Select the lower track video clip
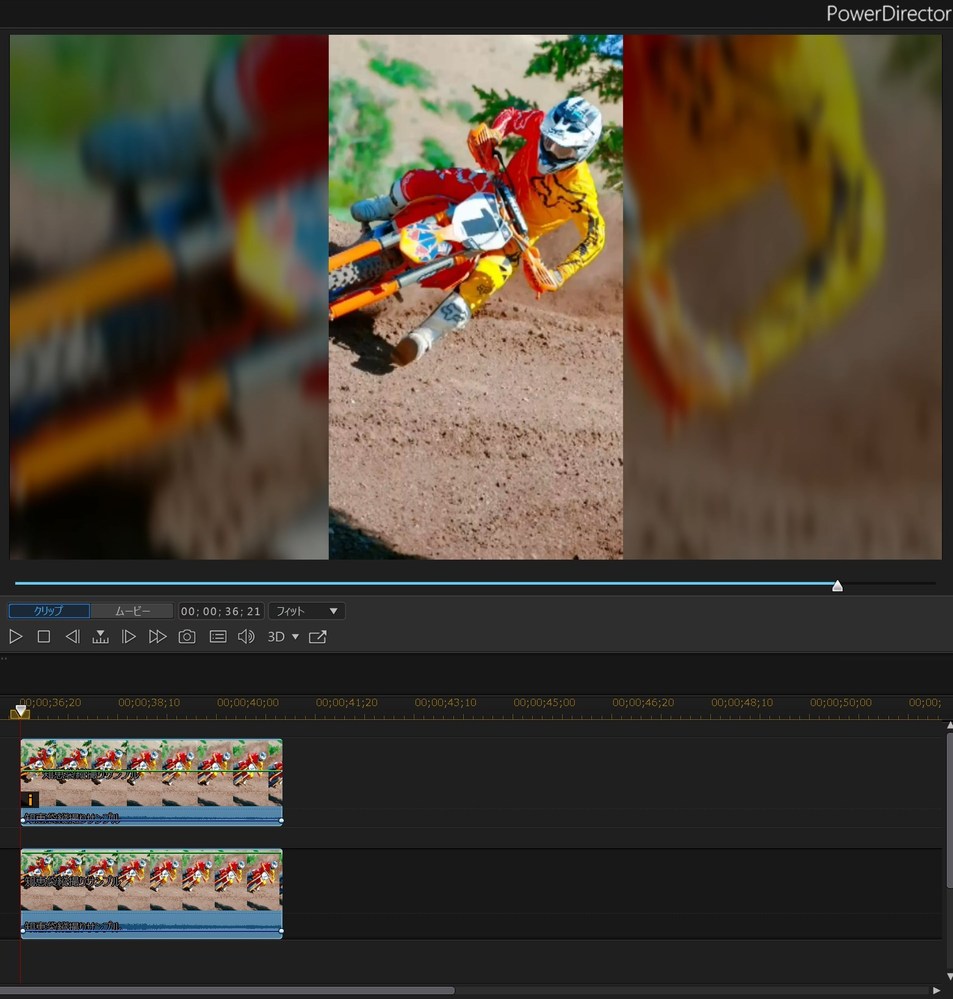This screenshot has height=999, width=953. pyautogui.click(x=152, y=880)
